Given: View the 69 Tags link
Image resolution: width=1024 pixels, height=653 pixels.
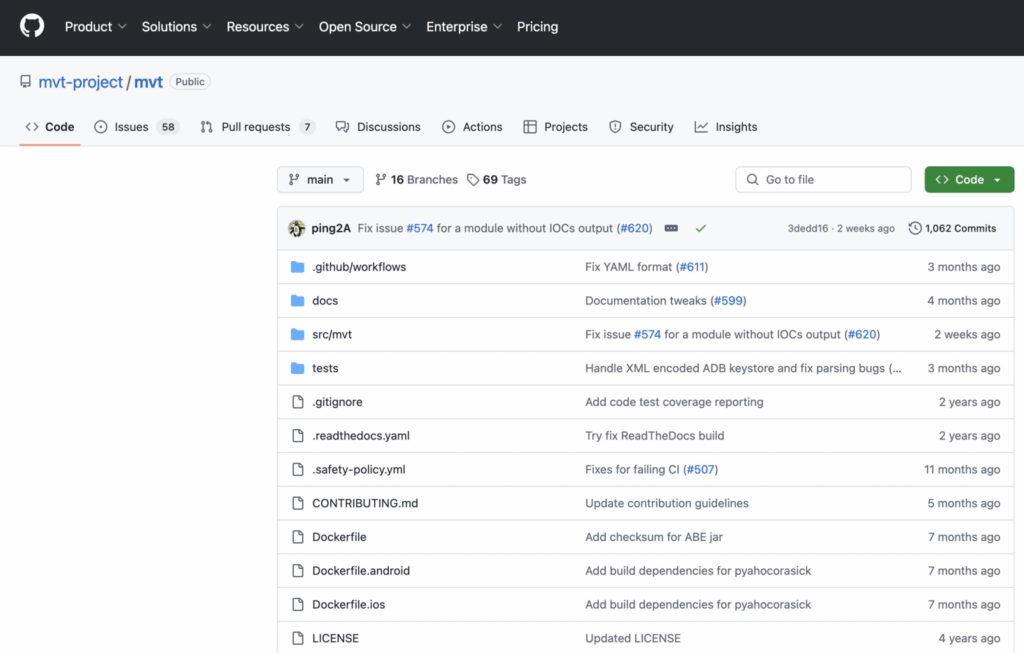Looking at the screenshot, I should pyautogui.click(x=496, y=180).
